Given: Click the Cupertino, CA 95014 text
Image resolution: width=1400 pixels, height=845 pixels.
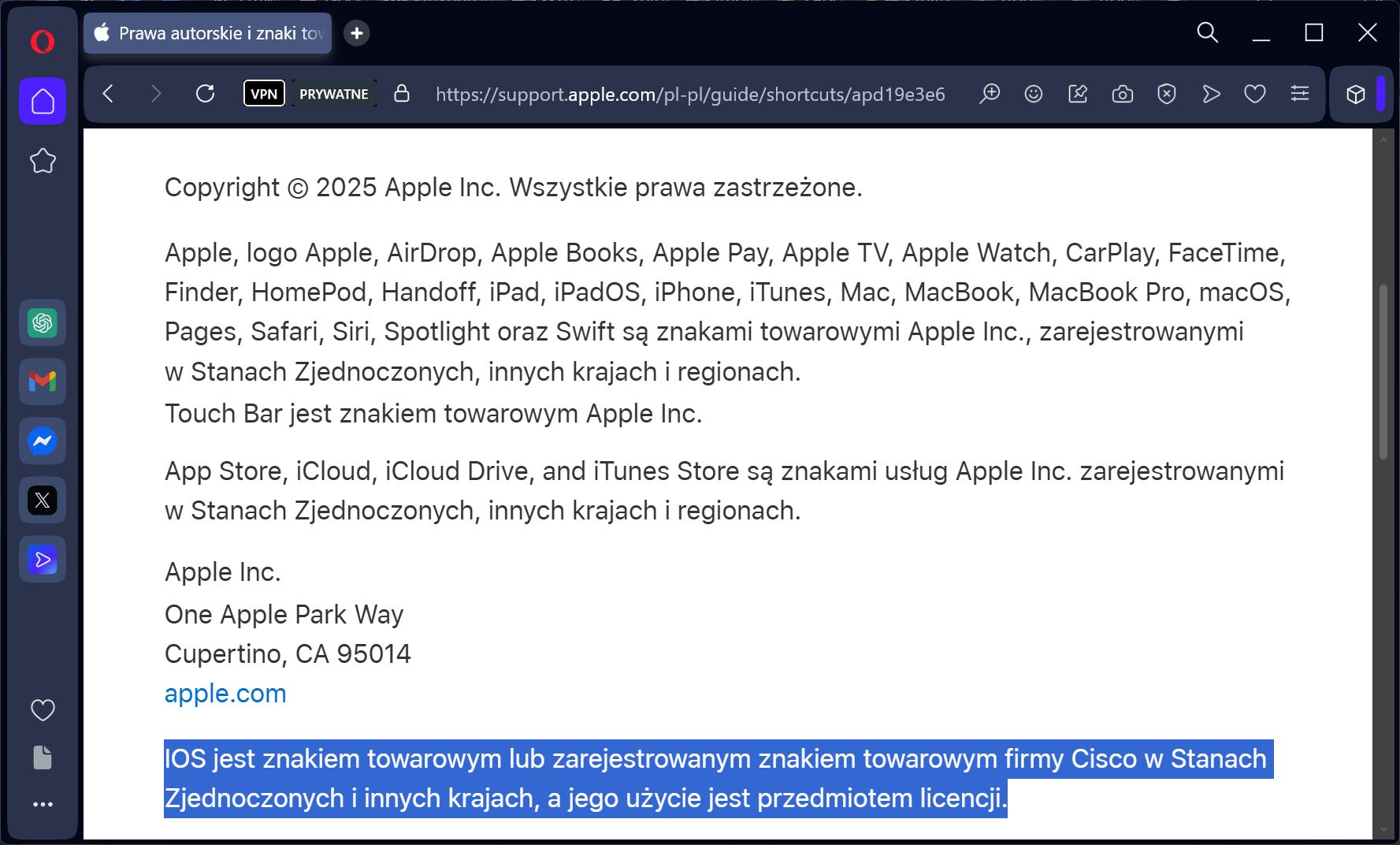Looking at the screenshot, I should point(288,654).
